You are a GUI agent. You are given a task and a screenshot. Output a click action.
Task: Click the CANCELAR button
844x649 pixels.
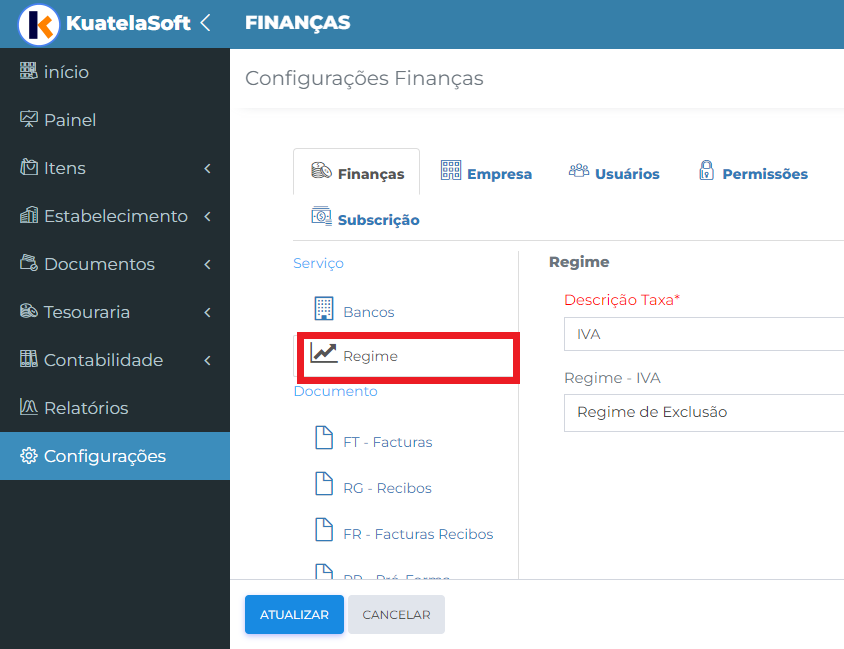(396, 615)
